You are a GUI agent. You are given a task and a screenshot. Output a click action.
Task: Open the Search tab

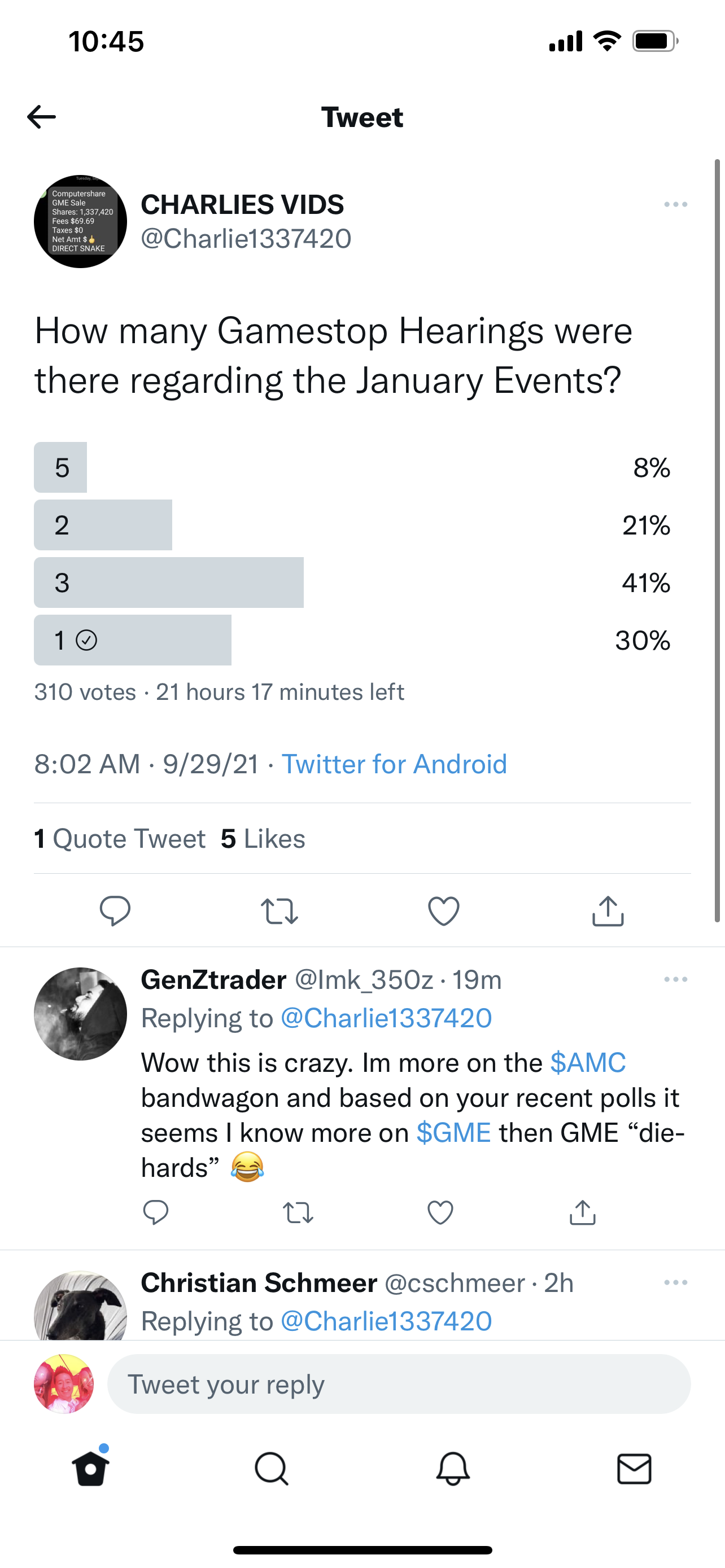(x=272, y=1469)
